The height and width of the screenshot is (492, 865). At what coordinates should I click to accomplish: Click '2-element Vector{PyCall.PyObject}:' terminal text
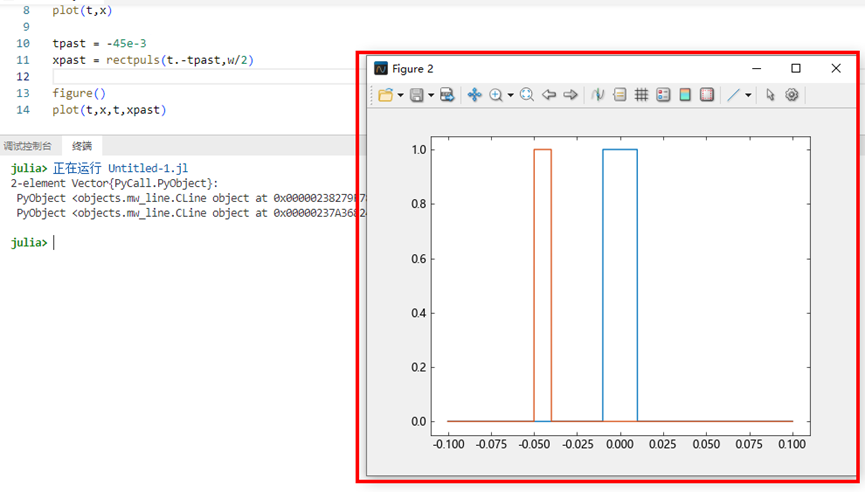[x=114, y=183]
